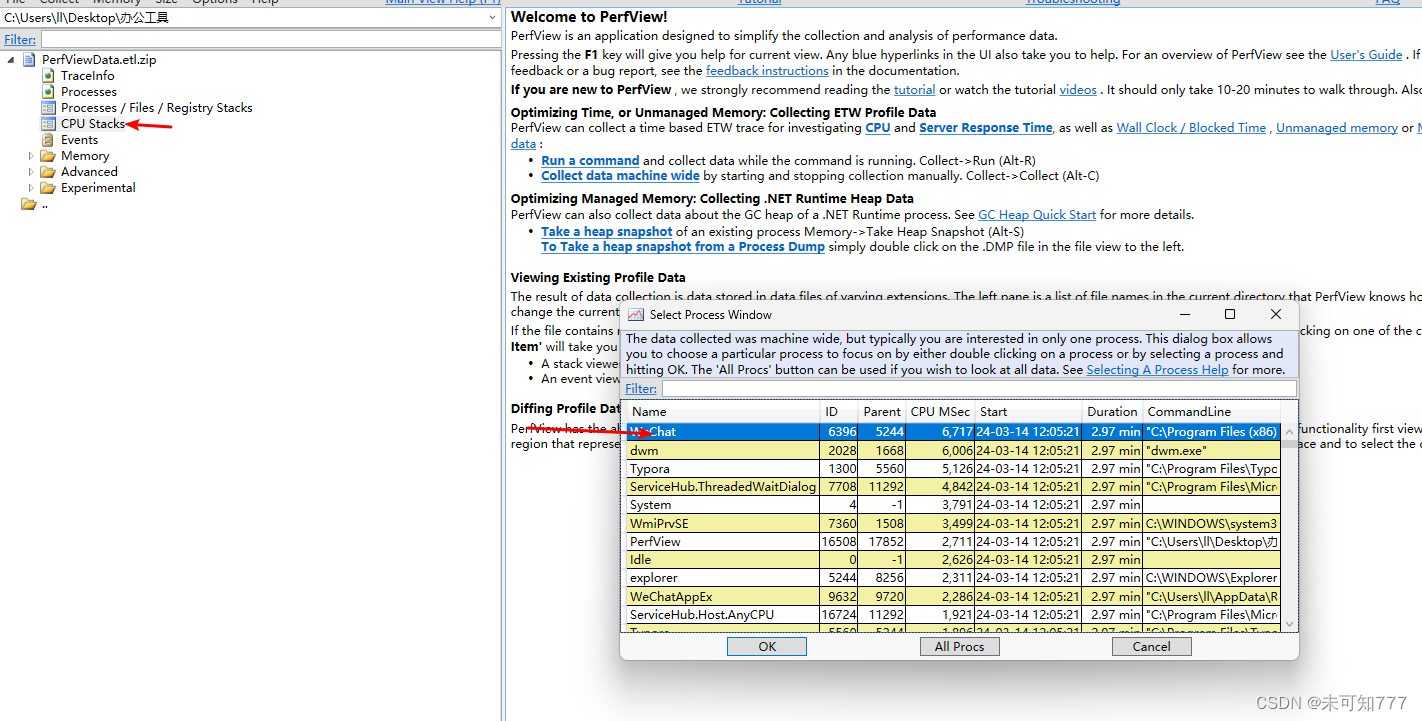Viewport: 1422px width, 721px height.
Task: Open the Server Response Time link
Action: pyautogui.click(x=986, y=128)
